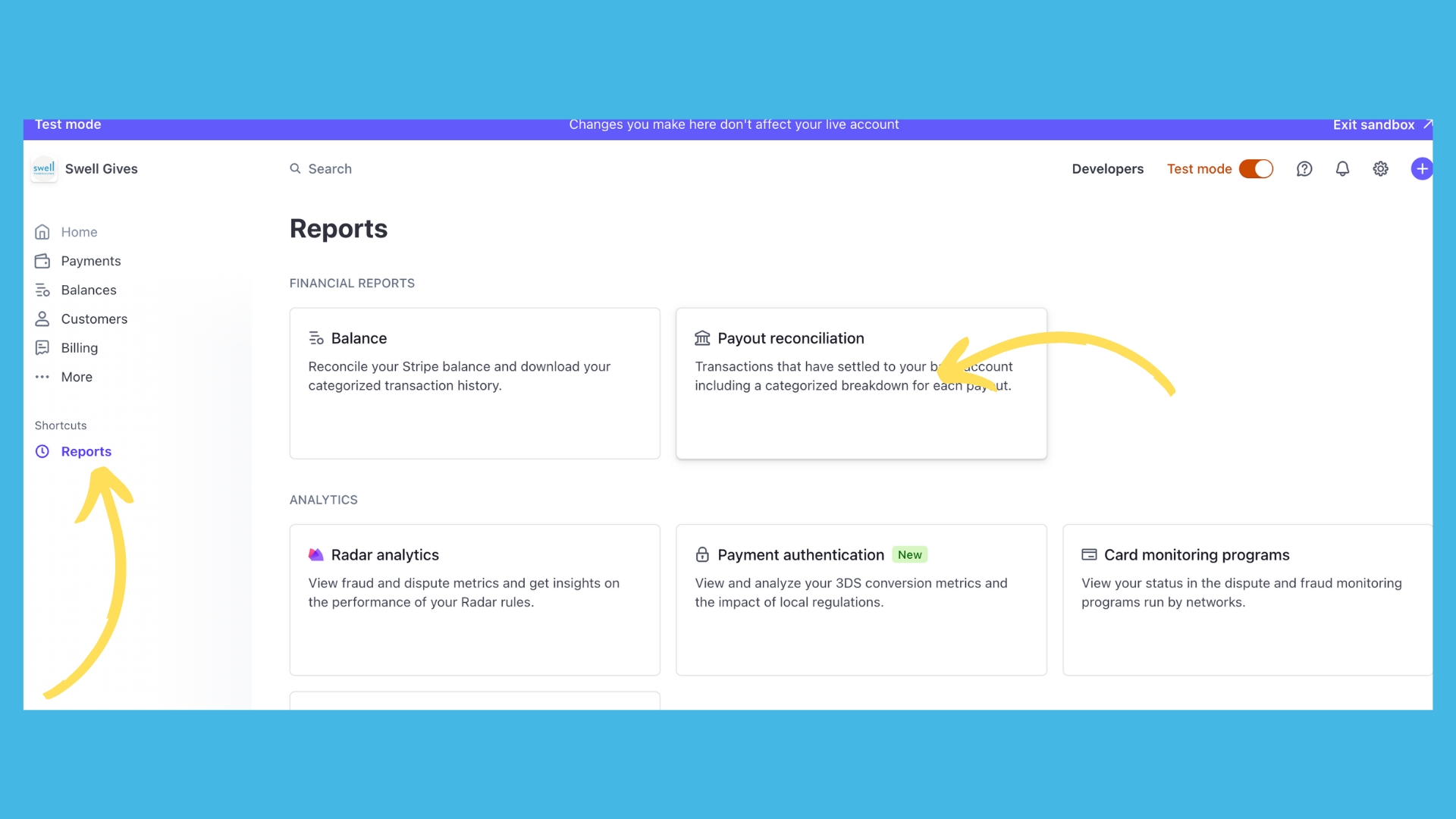The height and width of the screenshot is (819, 1456).
Task: Click the Payout reconciliation icon
Action: click(702, 338)
